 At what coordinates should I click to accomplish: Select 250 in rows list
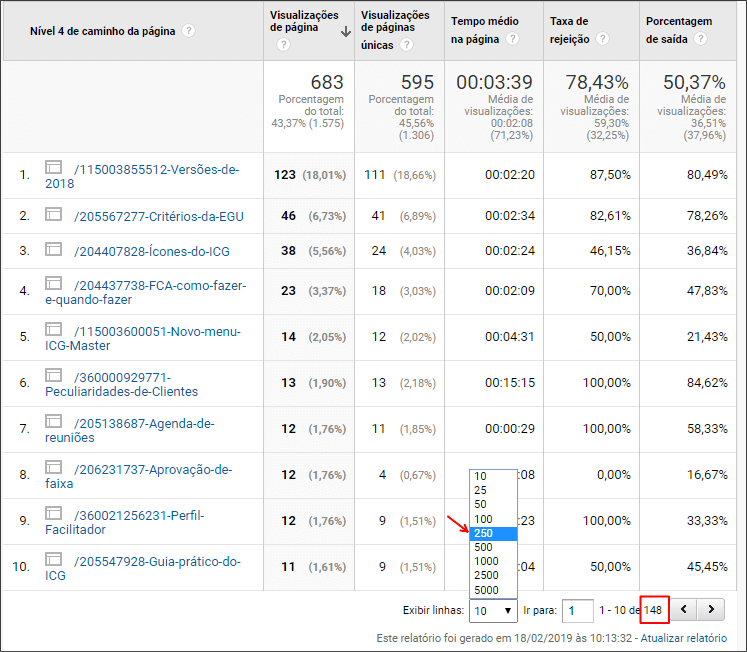[x=493, y=533]
